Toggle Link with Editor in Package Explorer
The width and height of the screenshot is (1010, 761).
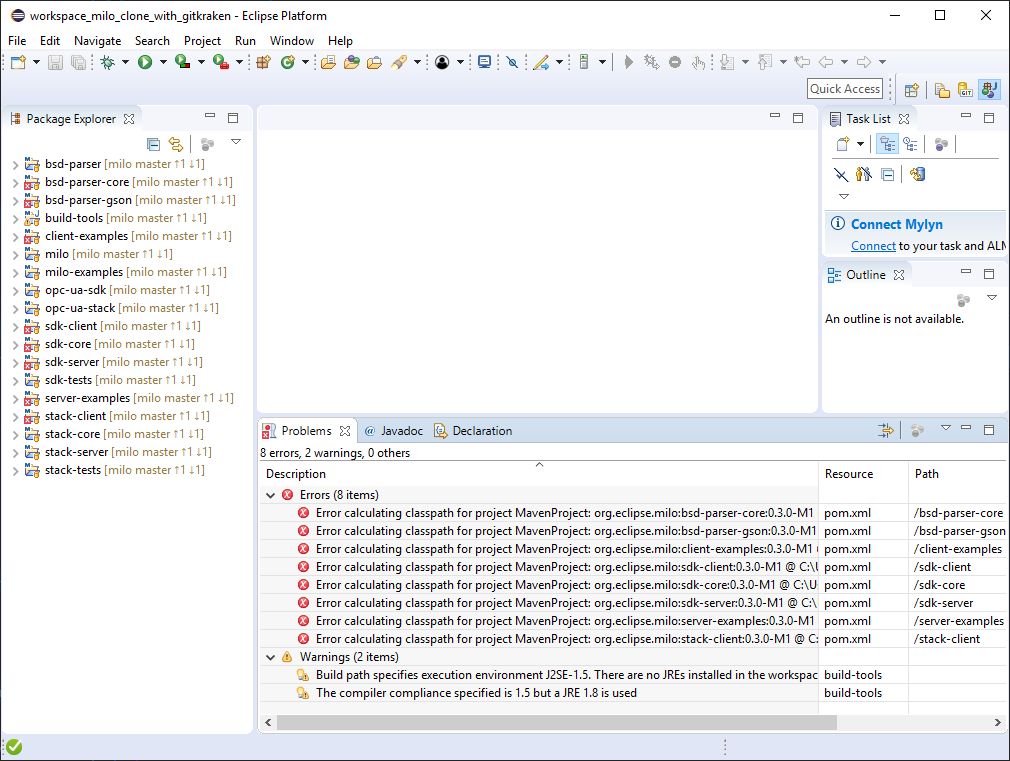175,144
